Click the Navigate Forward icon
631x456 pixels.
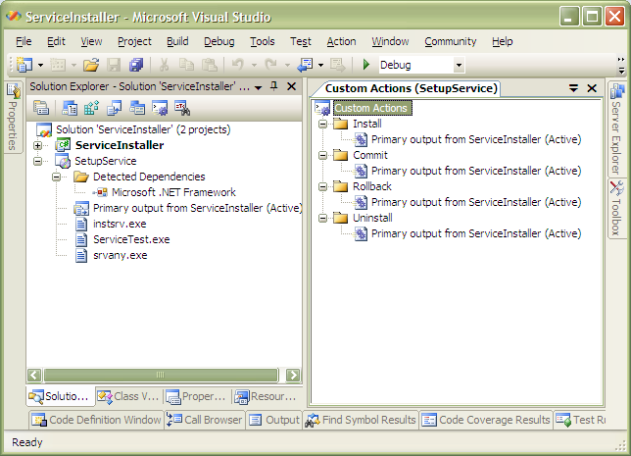337,65
